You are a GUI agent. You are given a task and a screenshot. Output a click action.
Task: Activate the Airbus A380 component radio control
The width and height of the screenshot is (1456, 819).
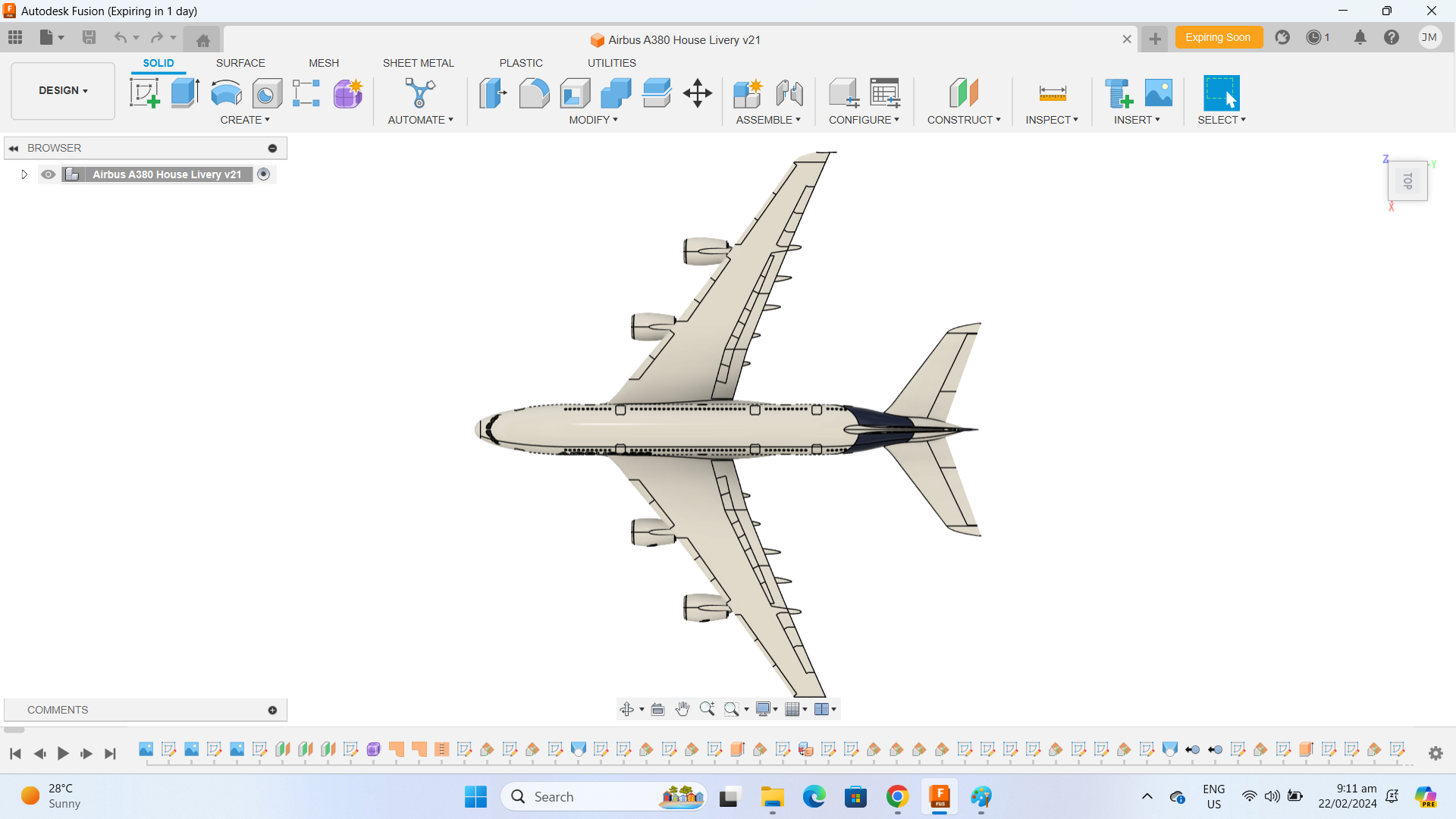point(264,174)
